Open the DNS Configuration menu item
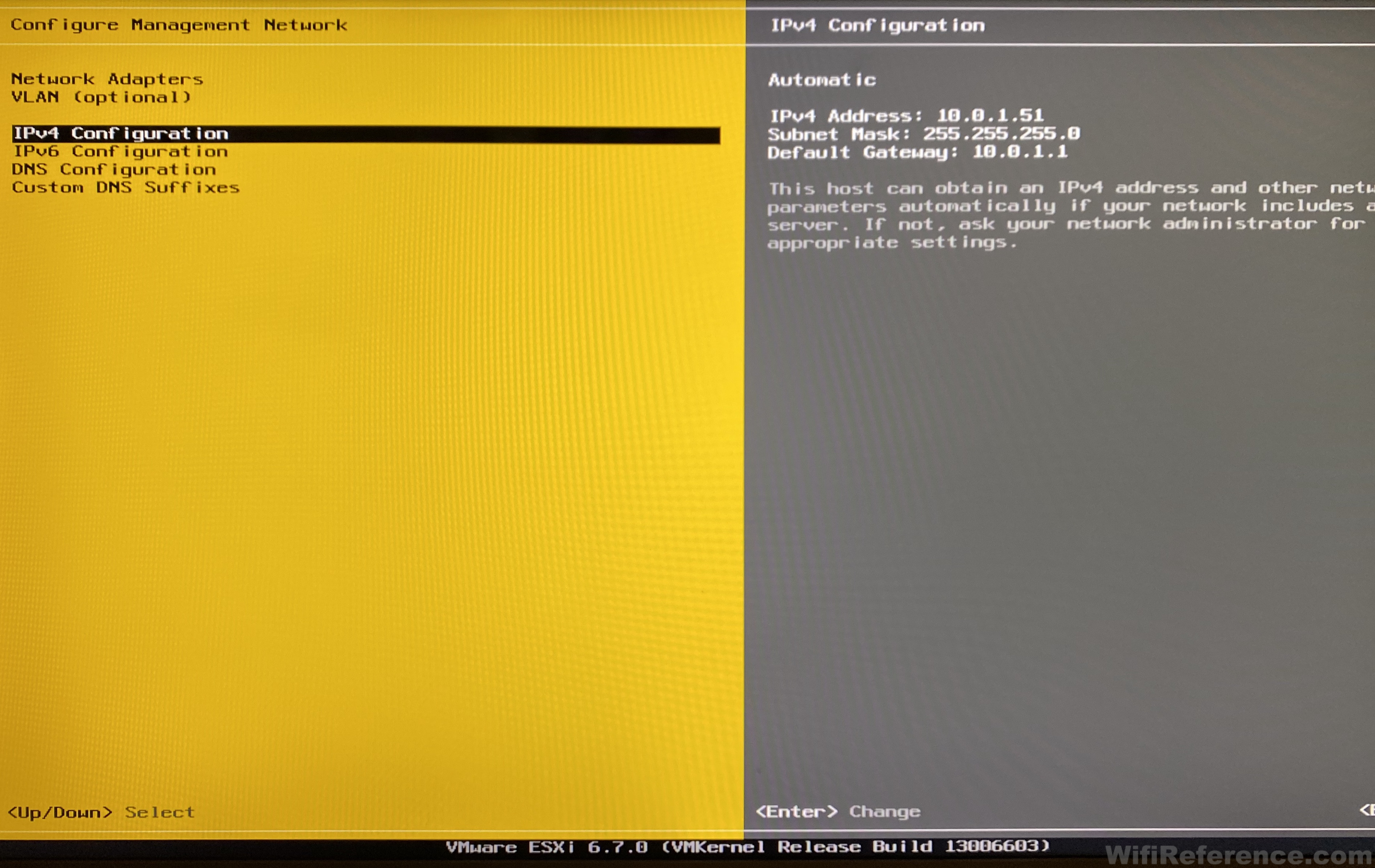The image size is (1375, 868). click(114, 169)
